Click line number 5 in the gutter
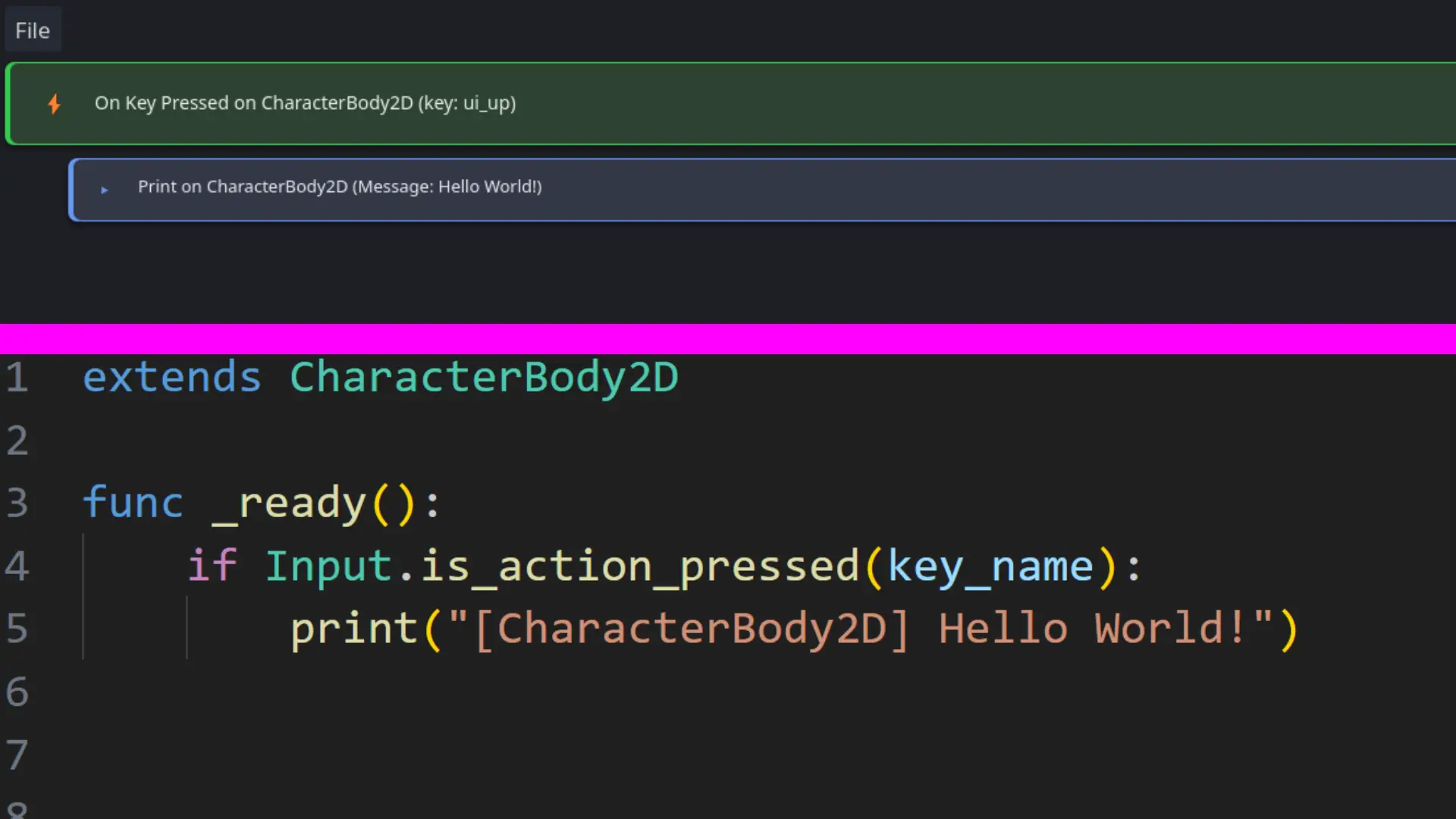 [x=17, y=628]
